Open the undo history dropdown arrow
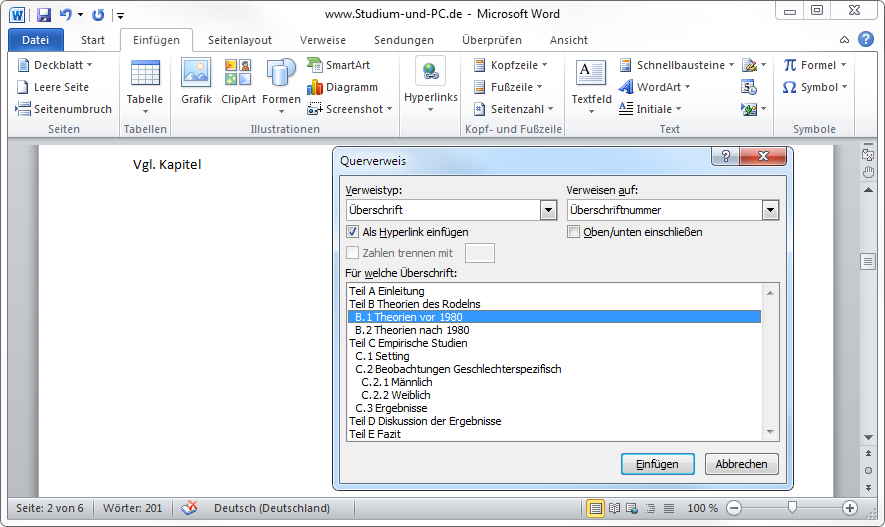885x527 pixels. [81, 15]
